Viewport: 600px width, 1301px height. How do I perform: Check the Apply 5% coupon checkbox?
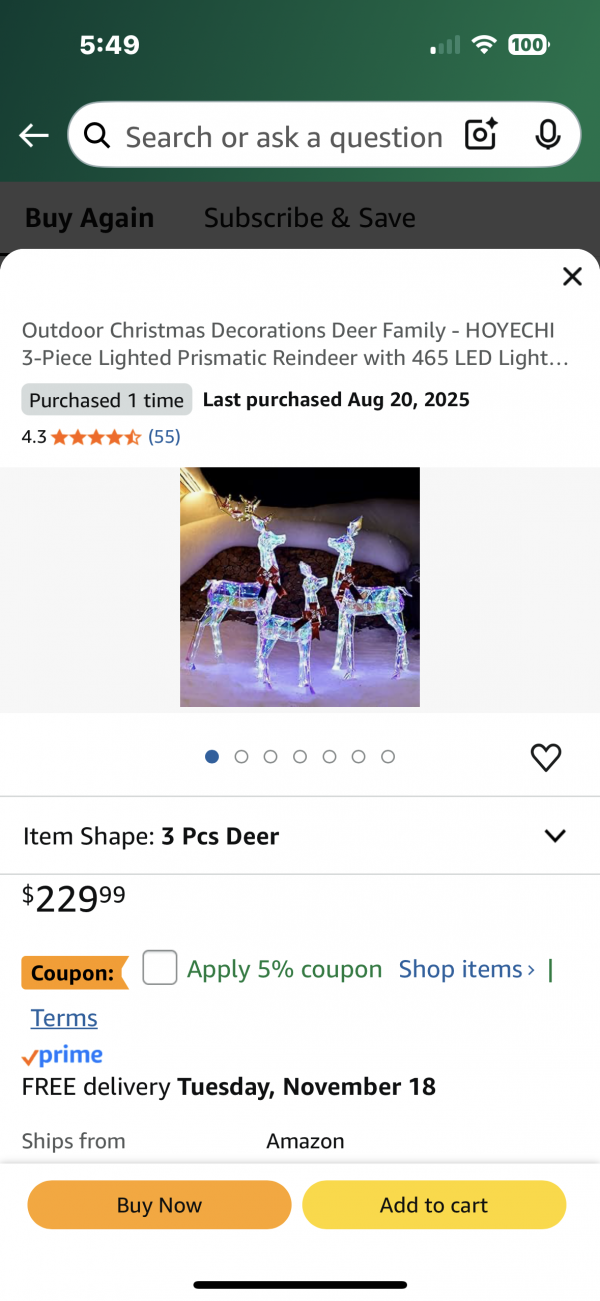coord(160,968)
